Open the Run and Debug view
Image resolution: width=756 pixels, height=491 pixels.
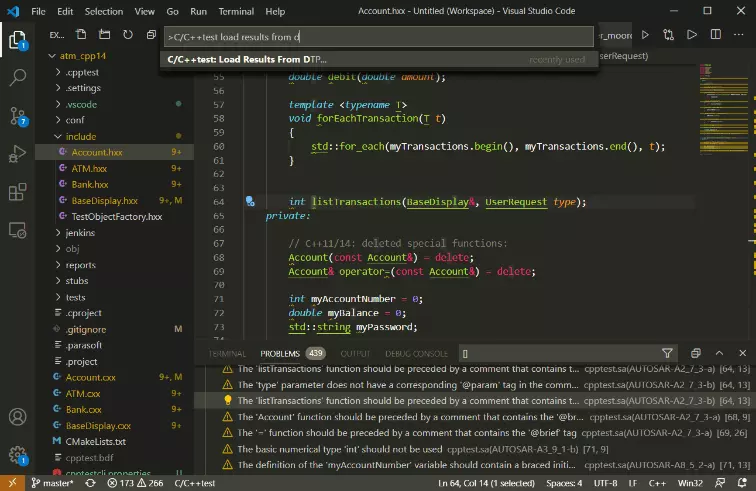coord(17,154)
